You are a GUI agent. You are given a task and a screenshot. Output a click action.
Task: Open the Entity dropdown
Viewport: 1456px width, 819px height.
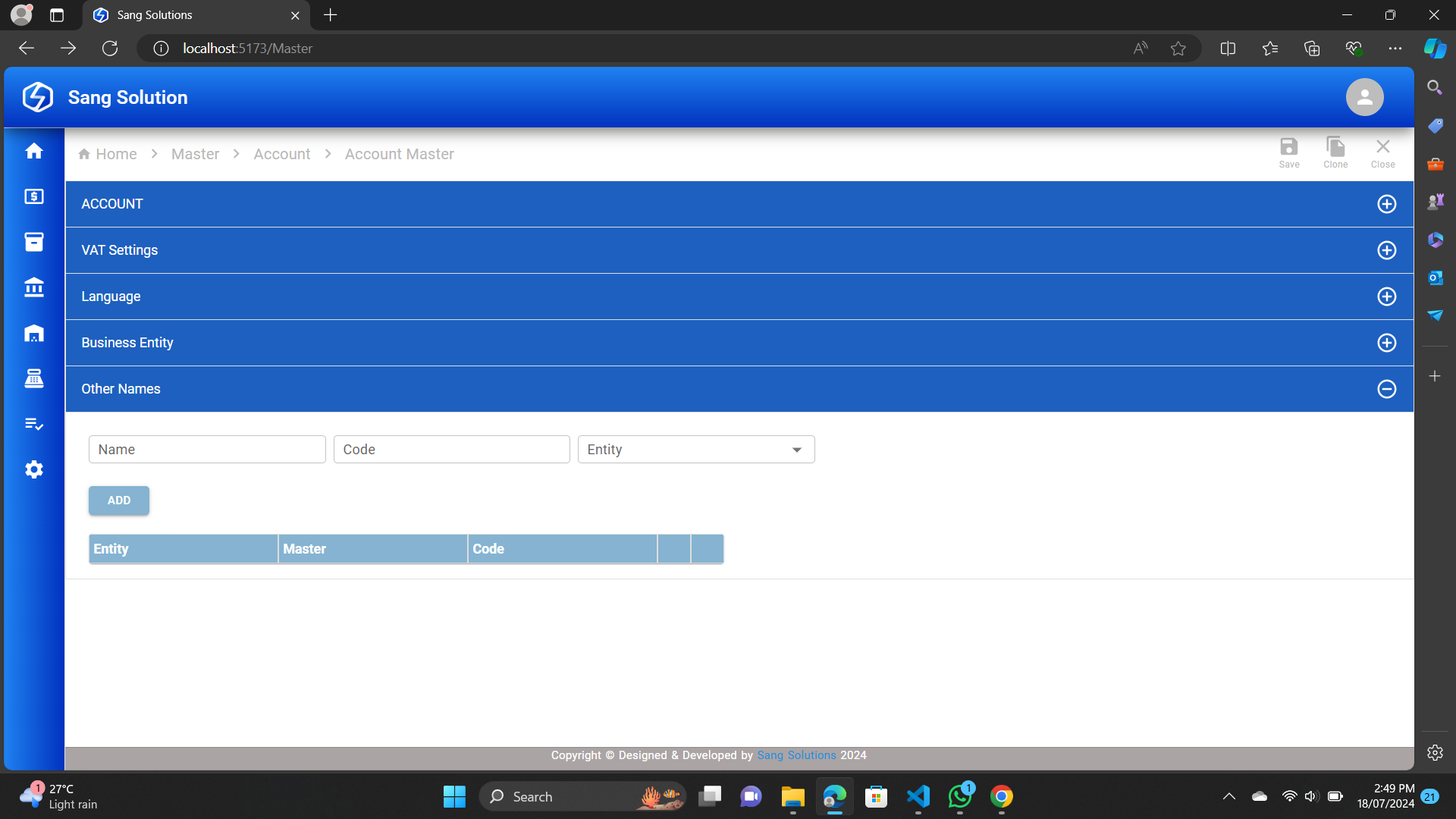tap(695, 450)
